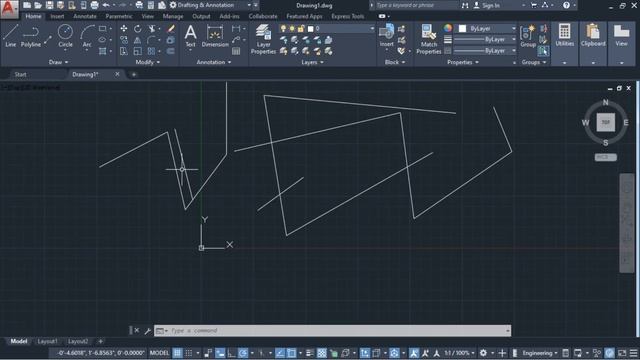
Task: Open the Engineering units dropdown
Action: point(540,353)
